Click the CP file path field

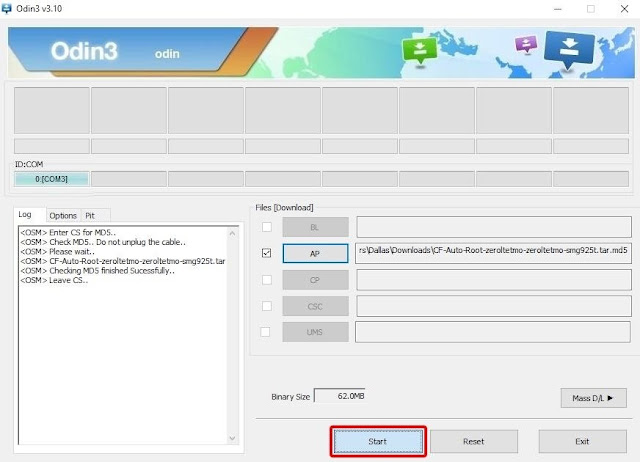[x=494, y=280]
